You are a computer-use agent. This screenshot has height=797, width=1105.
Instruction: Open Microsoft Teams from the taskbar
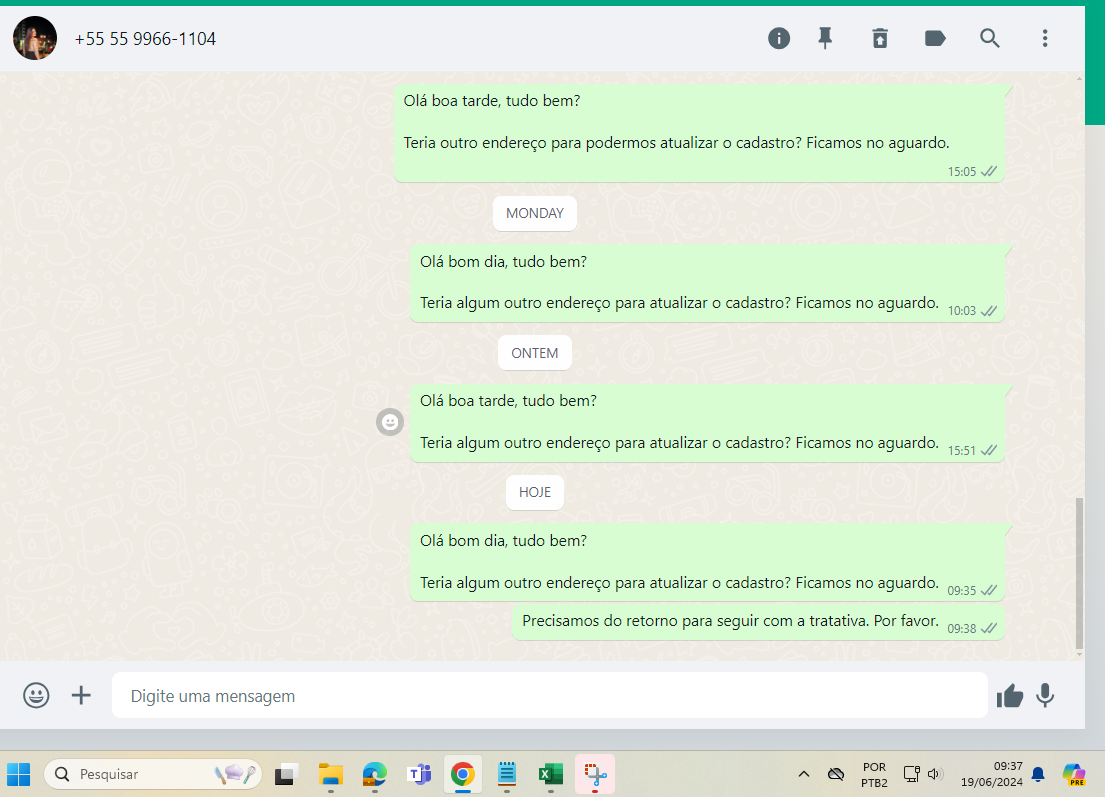pos(419,774)
